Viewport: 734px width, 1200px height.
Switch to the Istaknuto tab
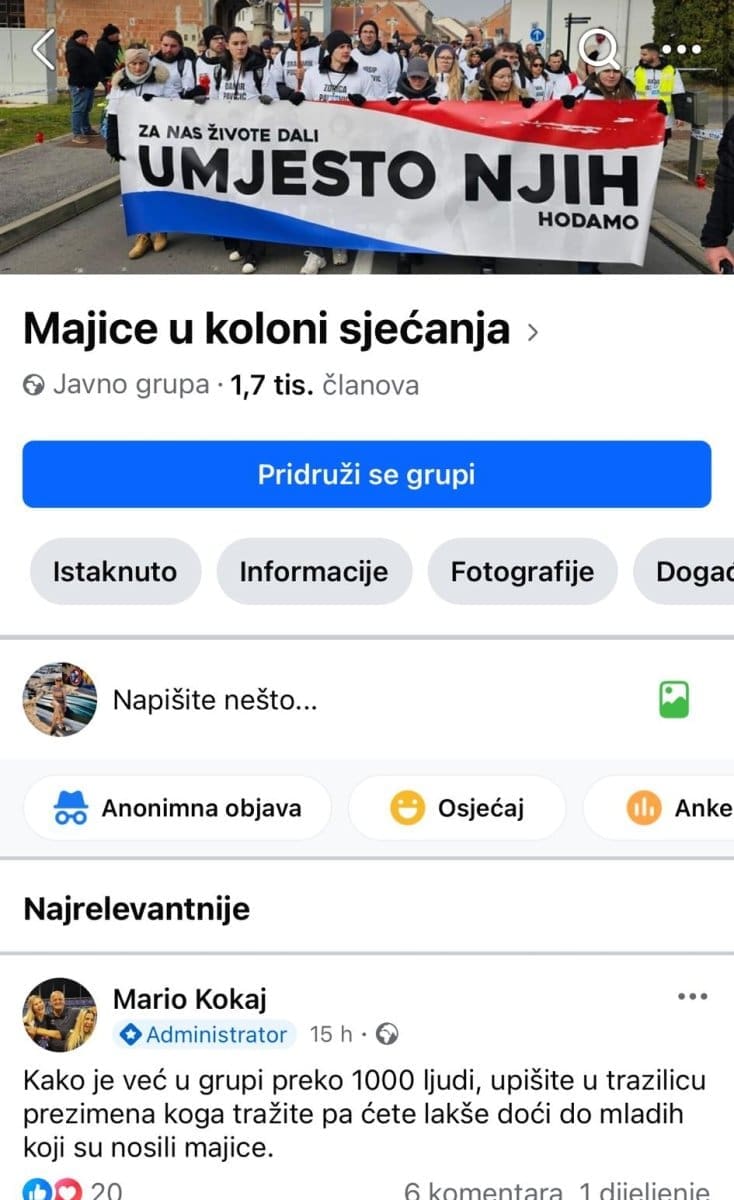114,572
